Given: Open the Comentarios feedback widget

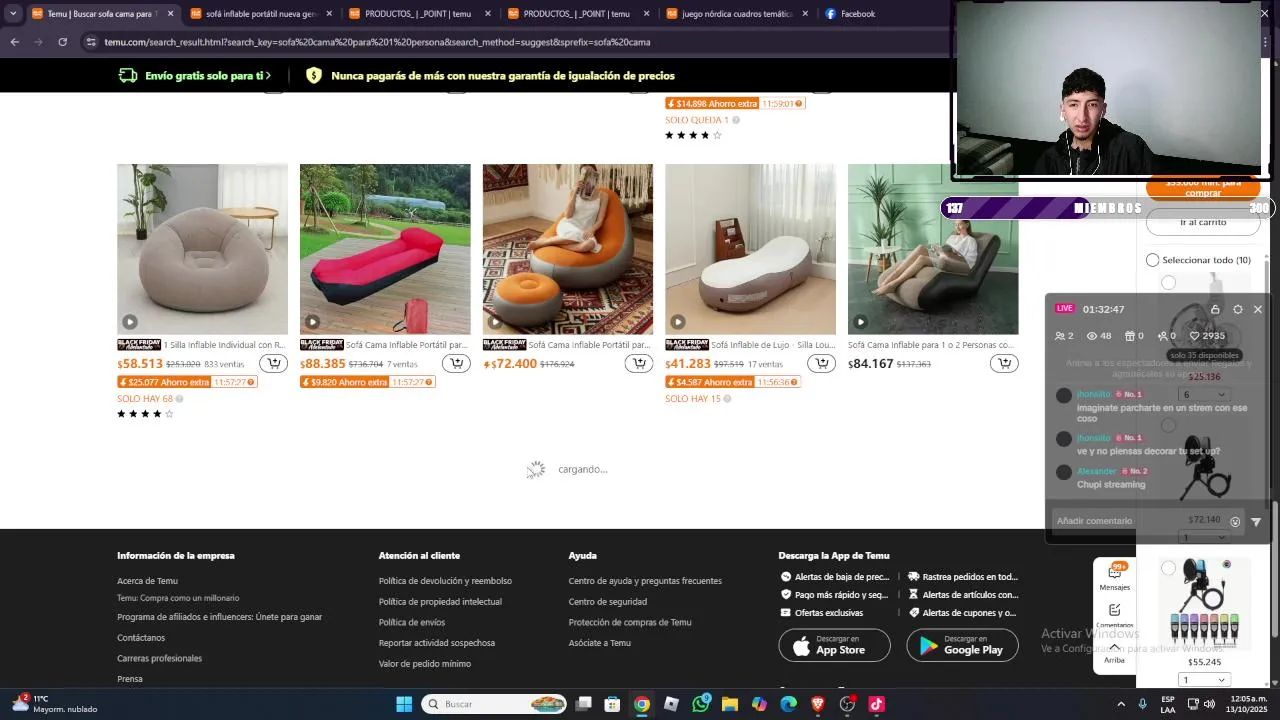Looking at the screenshot, I should (1114, 615).
